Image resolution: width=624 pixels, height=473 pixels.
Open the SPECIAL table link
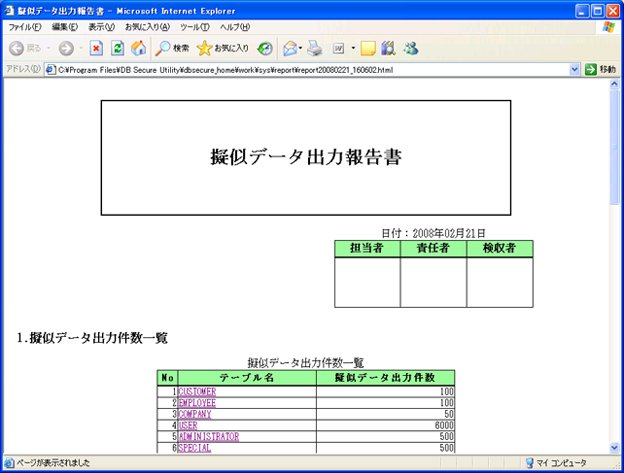[195, 448]
